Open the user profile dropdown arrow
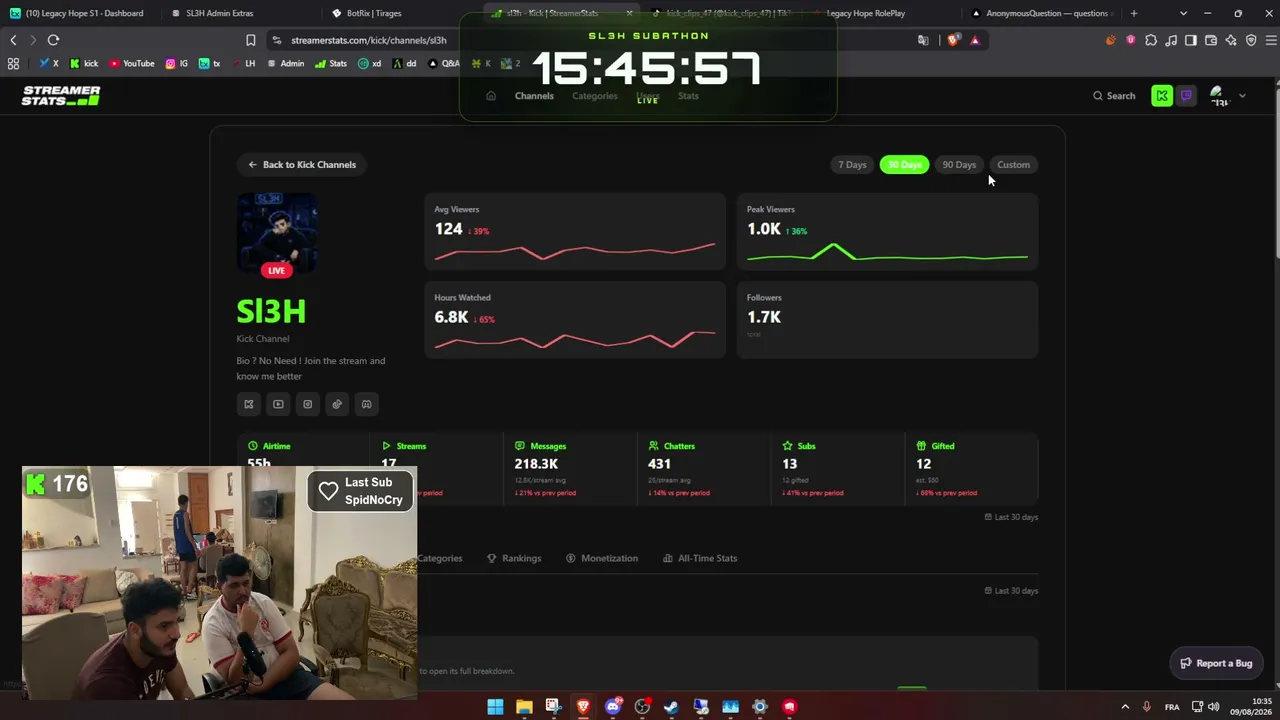The height and width of the screenshot is (720, 1280). tap(1242, 96)
